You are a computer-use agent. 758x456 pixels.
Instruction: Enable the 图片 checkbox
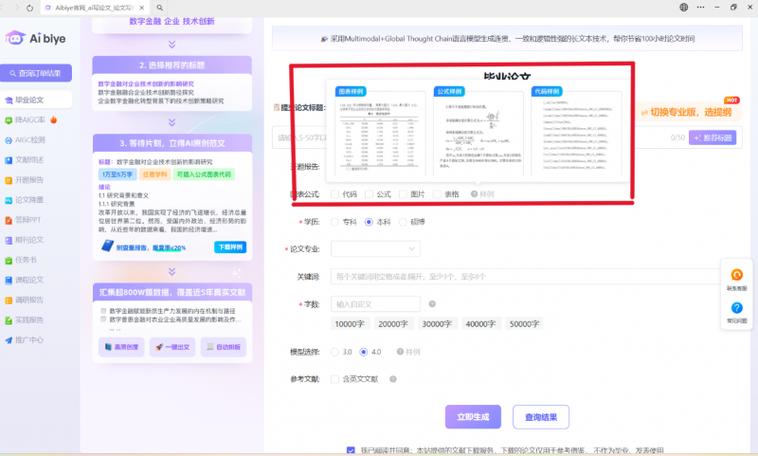(403, 194)
